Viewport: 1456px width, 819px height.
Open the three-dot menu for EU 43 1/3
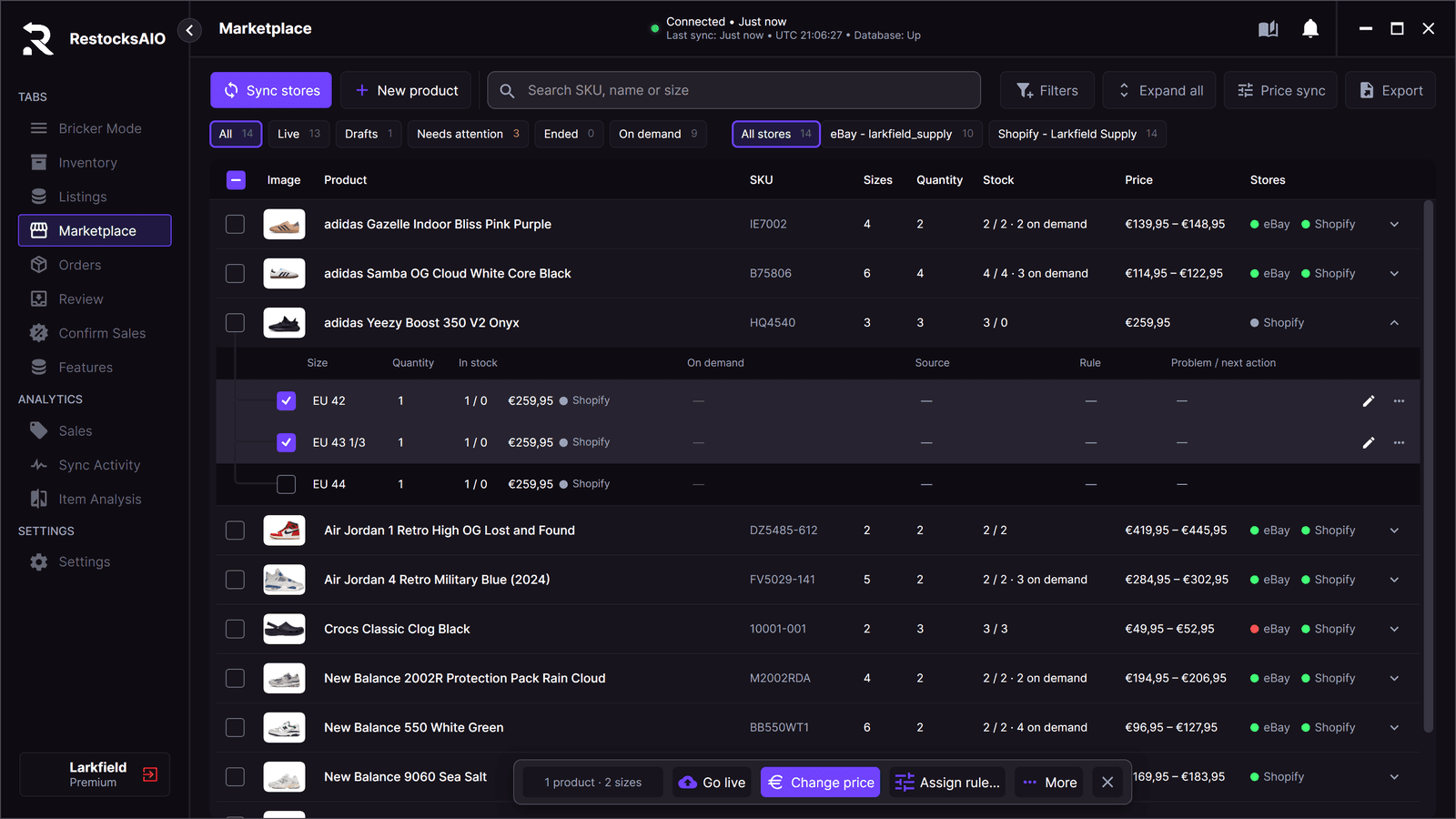(x=1399, y=443)
